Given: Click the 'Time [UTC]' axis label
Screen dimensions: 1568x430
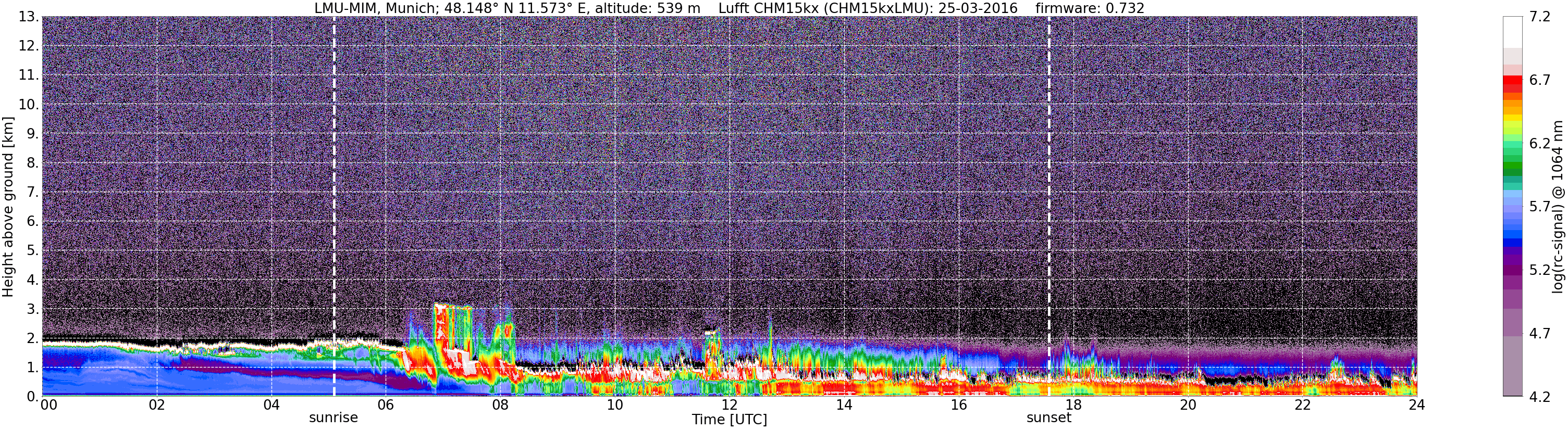Looking at the screenshot, I should click(729, 420).
